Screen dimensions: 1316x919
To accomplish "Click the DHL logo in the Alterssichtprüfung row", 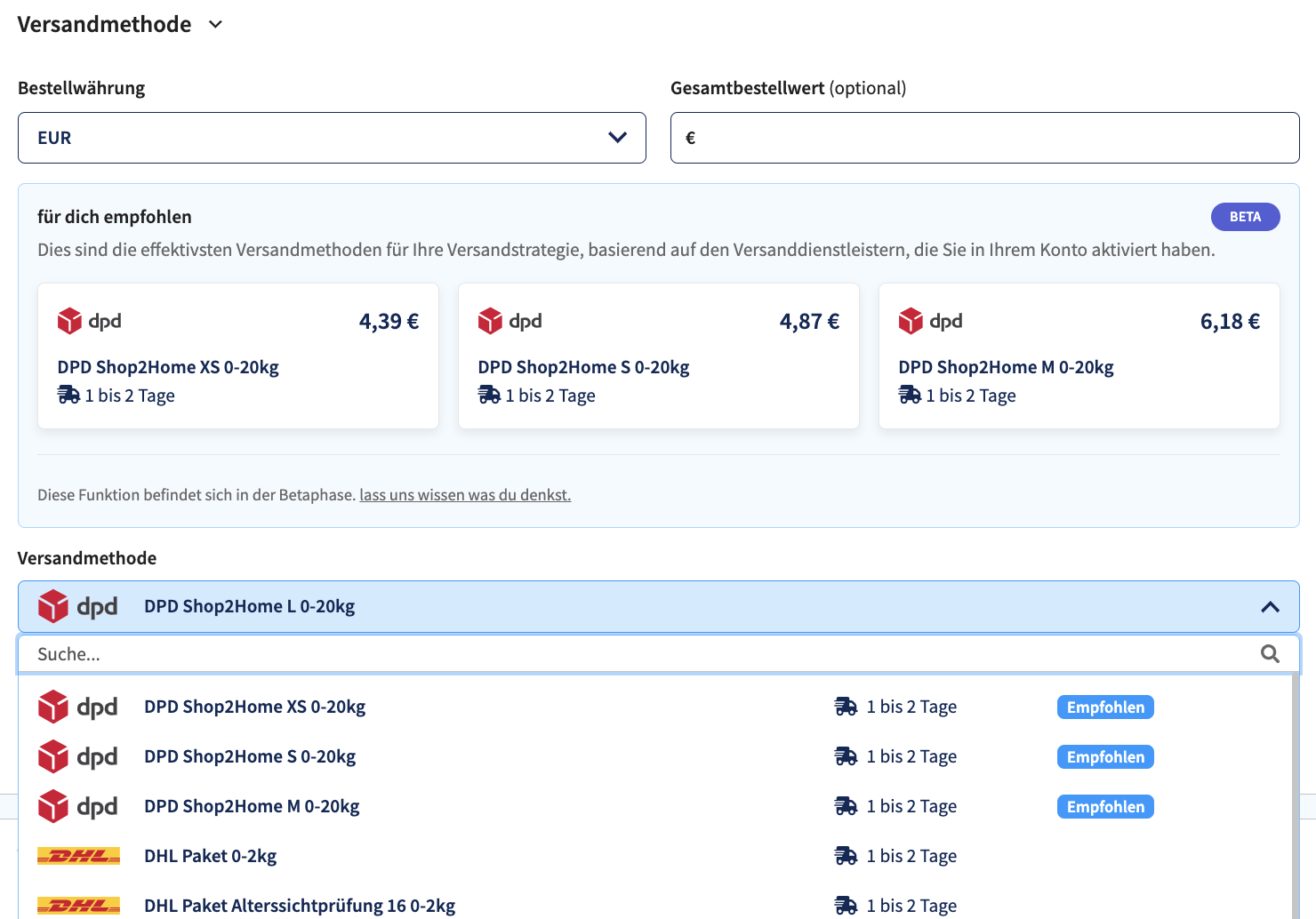I will coord(78,906).
